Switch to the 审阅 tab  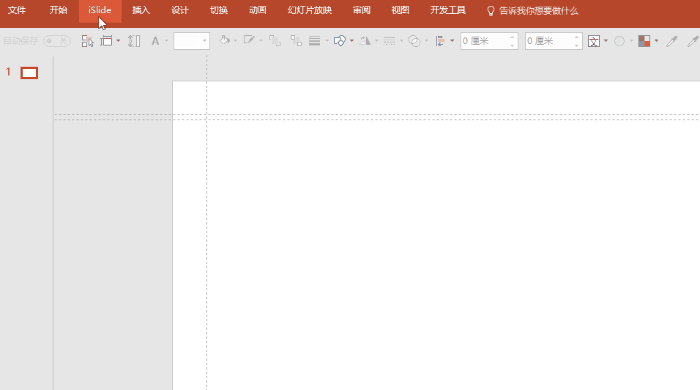point(362,10)
